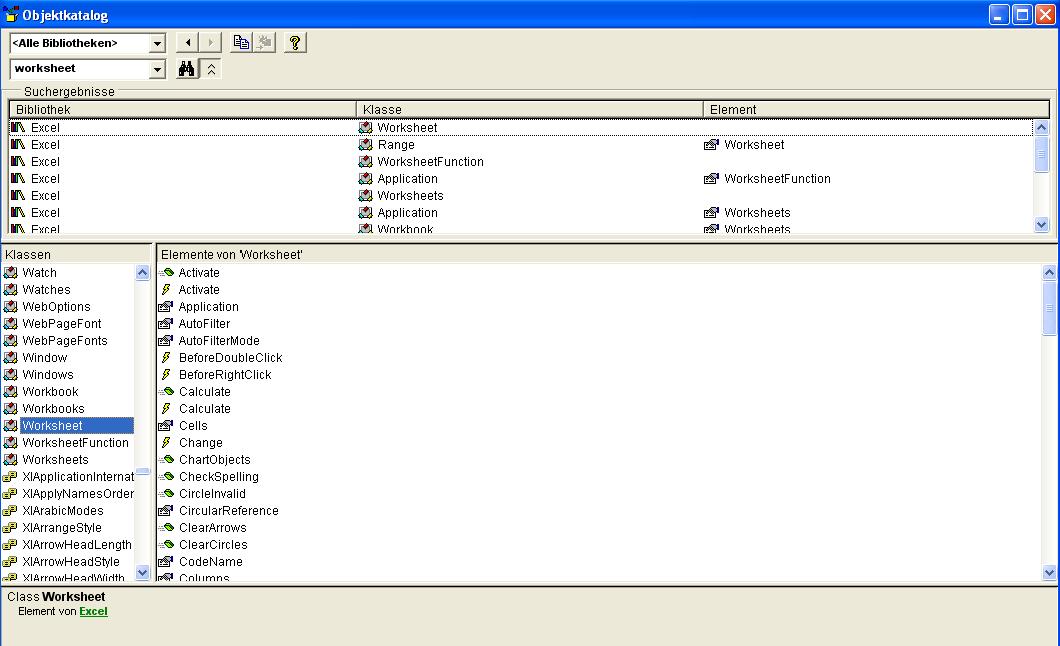Screen dimensions: 1060x646
Task: Sort results by the Element column header
Action: (x=876, y=109)
